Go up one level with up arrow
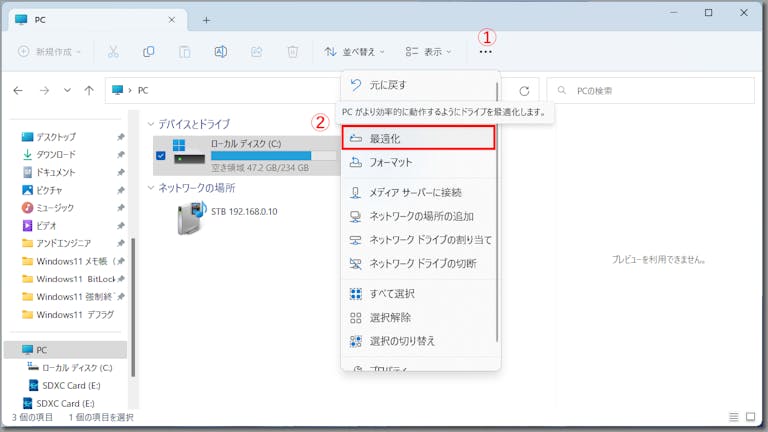This screenshot has height=432, width=768. coord(89,91)
